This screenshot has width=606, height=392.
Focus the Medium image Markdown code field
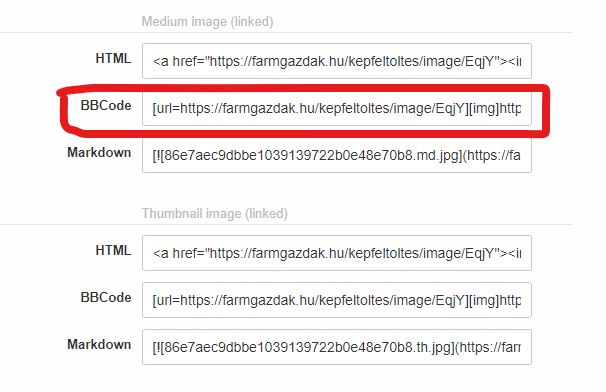[337, 155]
